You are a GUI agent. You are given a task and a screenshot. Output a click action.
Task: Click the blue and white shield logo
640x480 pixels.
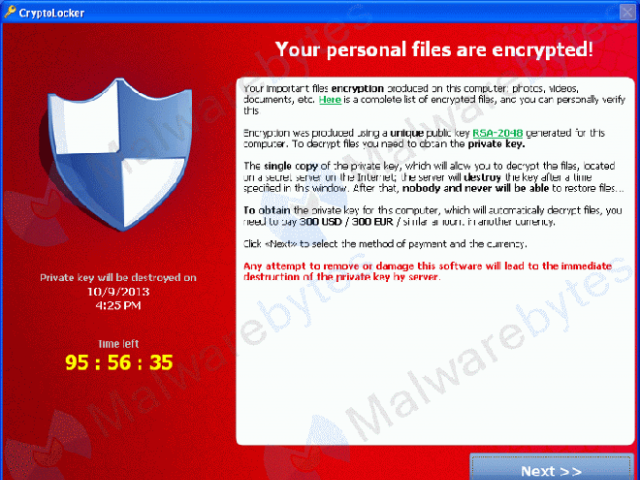point(120,154)
